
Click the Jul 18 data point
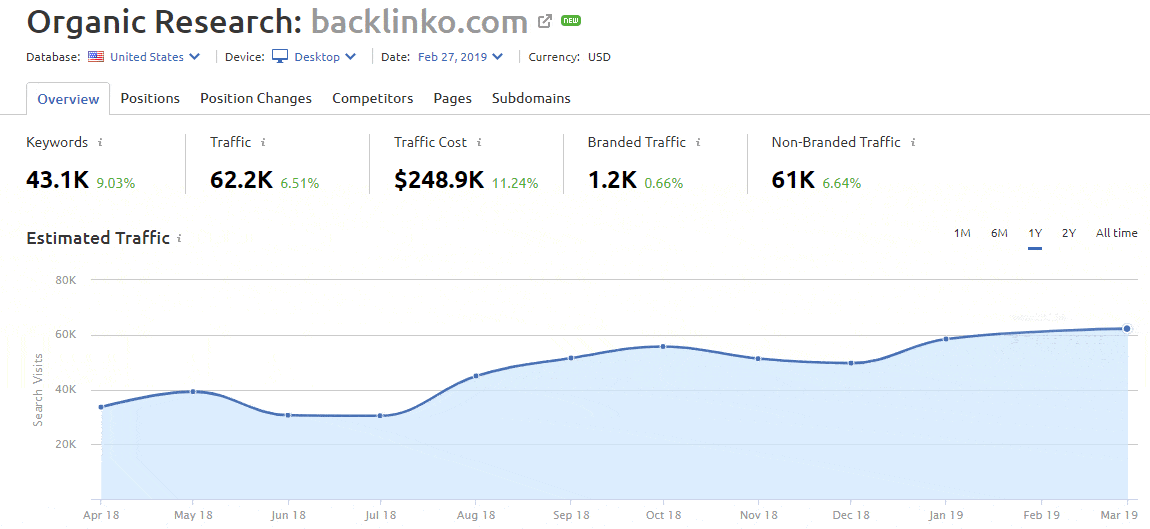(x=380, y=416)
